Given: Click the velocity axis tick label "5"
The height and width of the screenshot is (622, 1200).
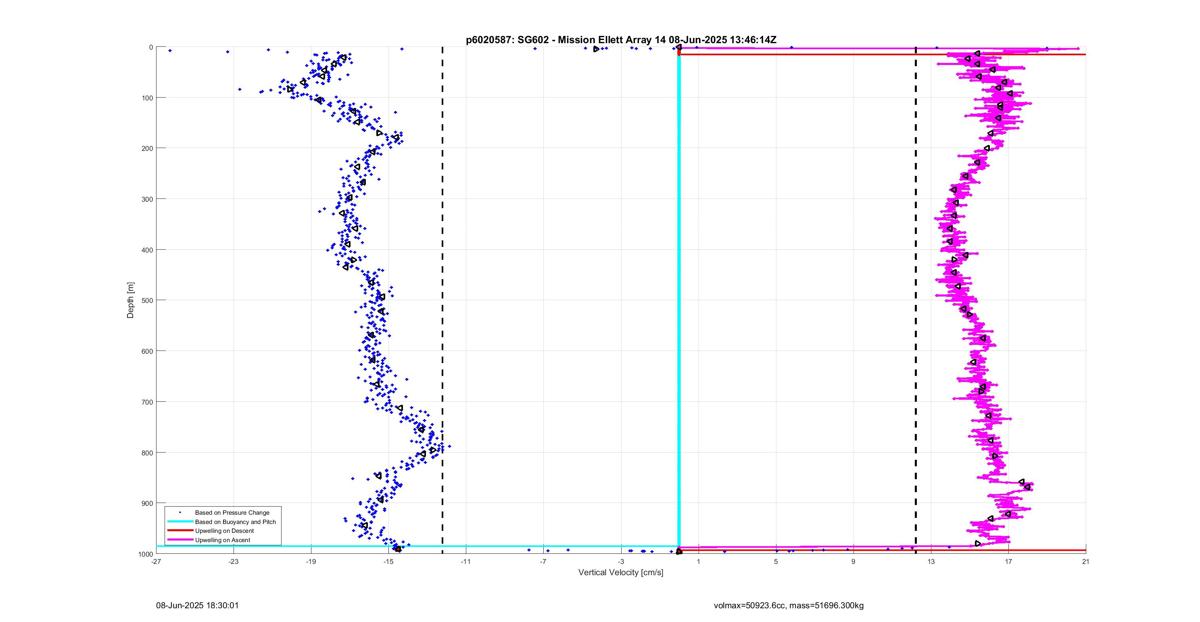Looking at the screenshot, I should [x=776, y=562].
